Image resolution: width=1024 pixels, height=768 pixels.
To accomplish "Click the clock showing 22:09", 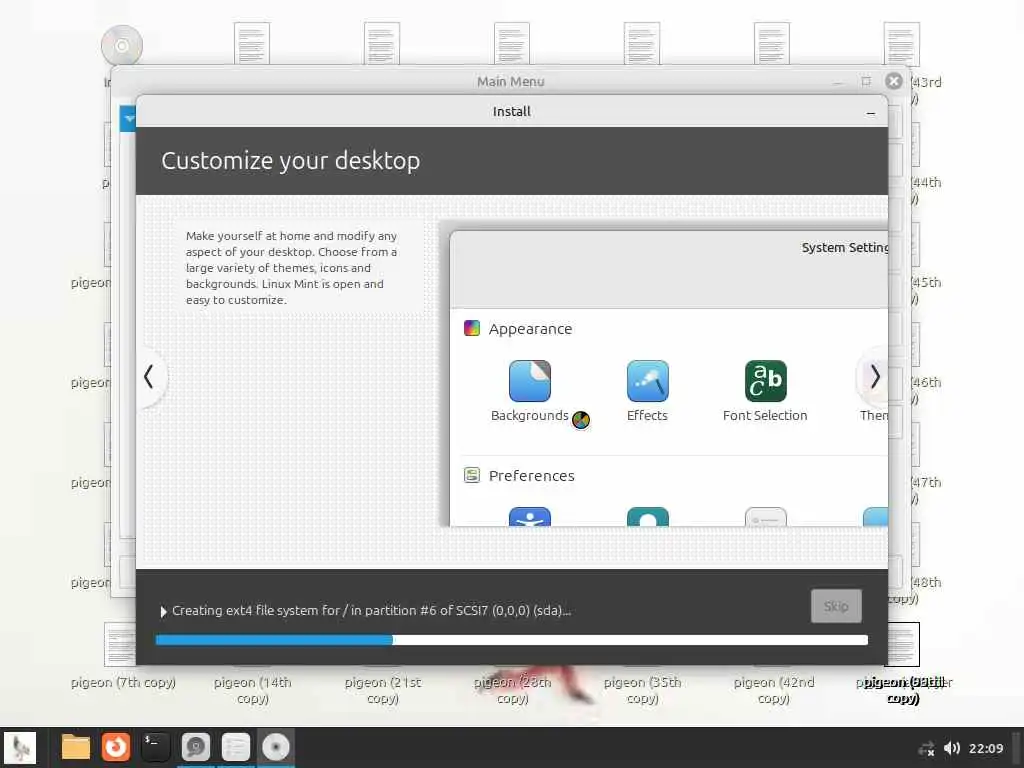I will point(985,748).
